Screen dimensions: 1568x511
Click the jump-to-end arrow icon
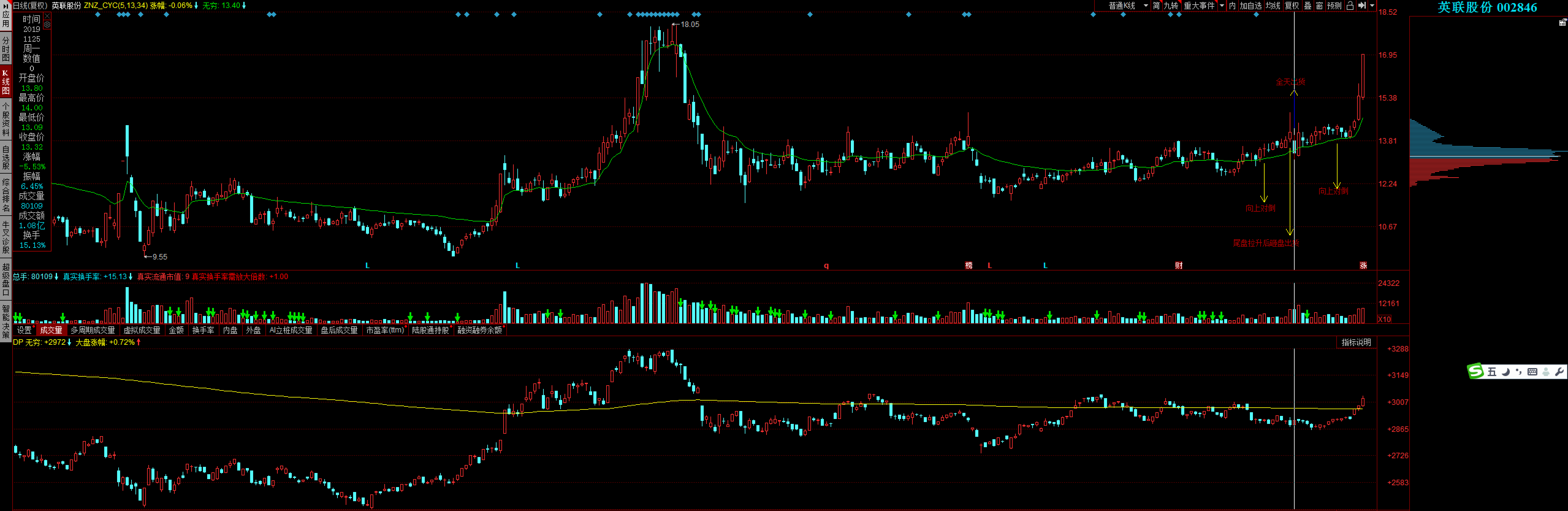(1362, 6)
